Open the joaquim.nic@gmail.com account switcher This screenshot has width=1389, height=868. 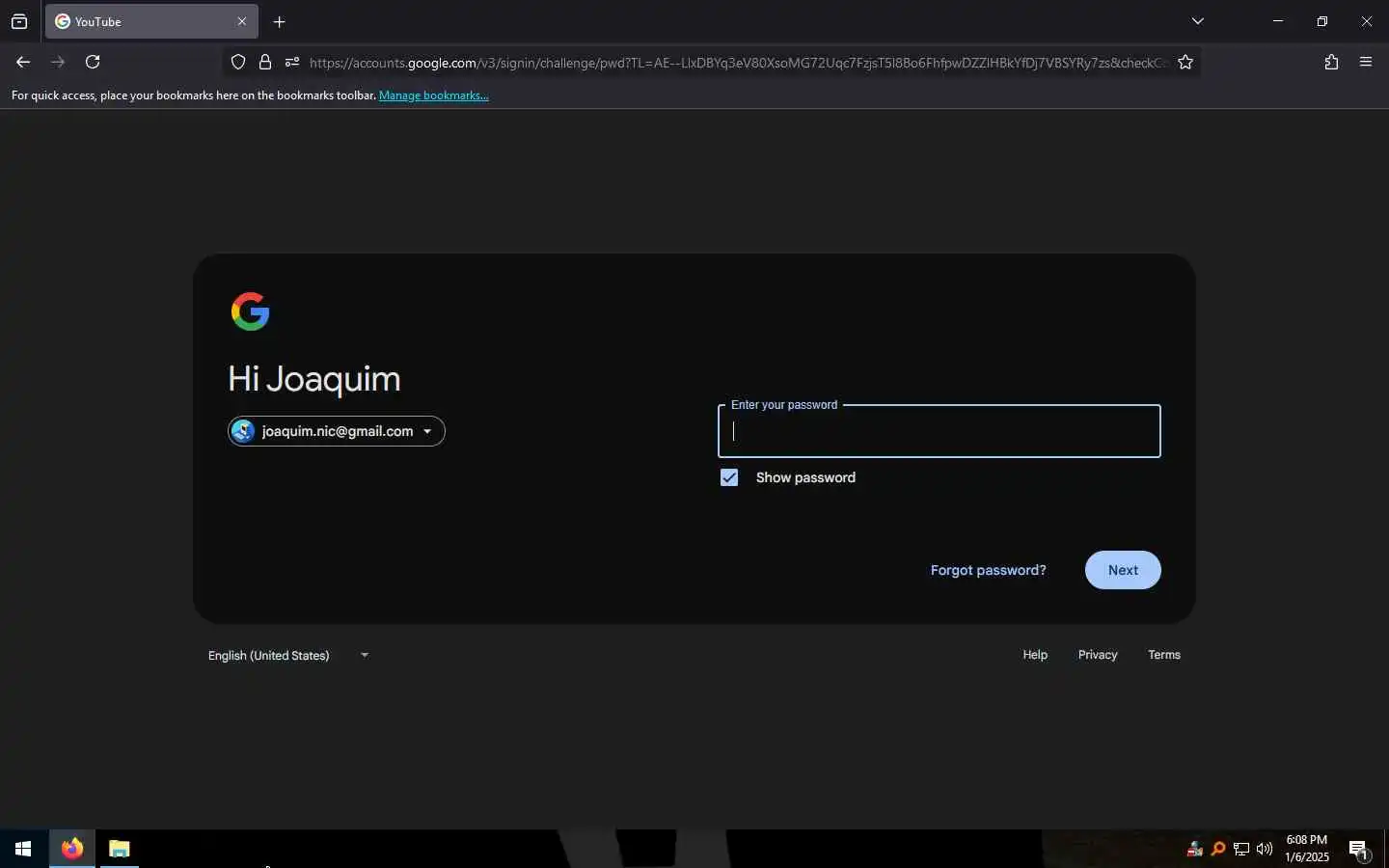337,431
